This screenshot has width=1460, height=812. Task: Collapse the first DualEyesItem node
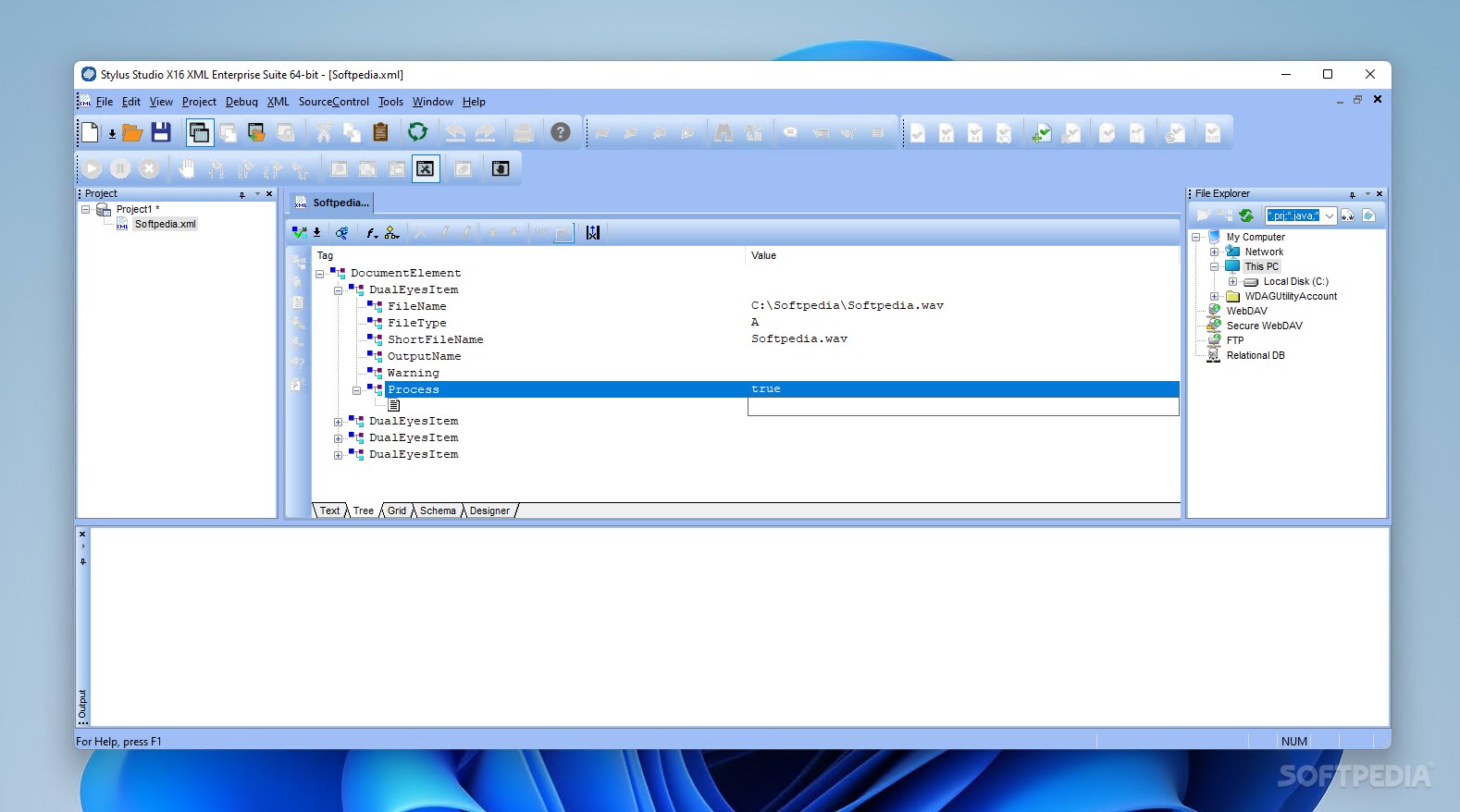[339, 290]
